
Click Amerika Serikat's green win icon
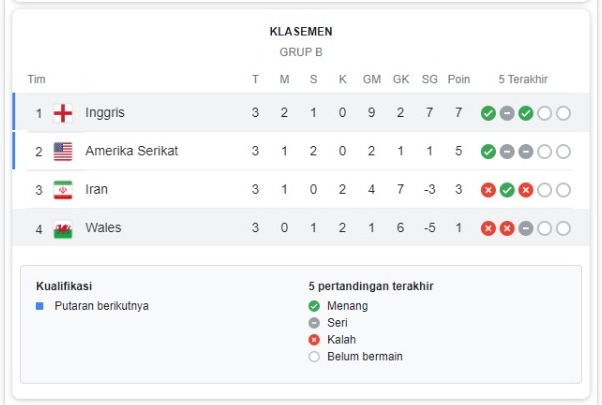tap(488, 152)
